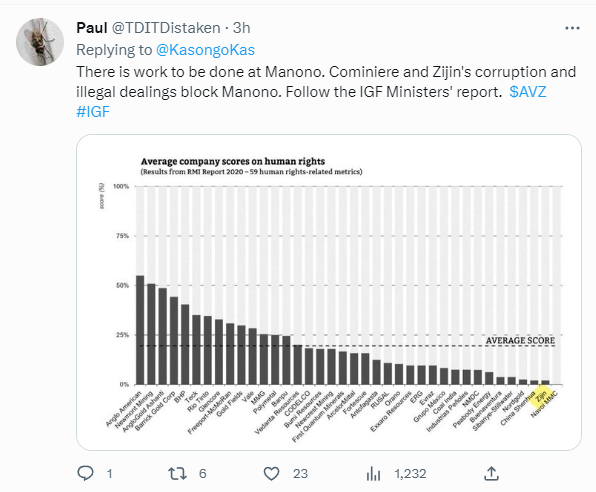Open the human rights chart image
Viewport: 596px width, 492px height.
(x=329, y=292)
